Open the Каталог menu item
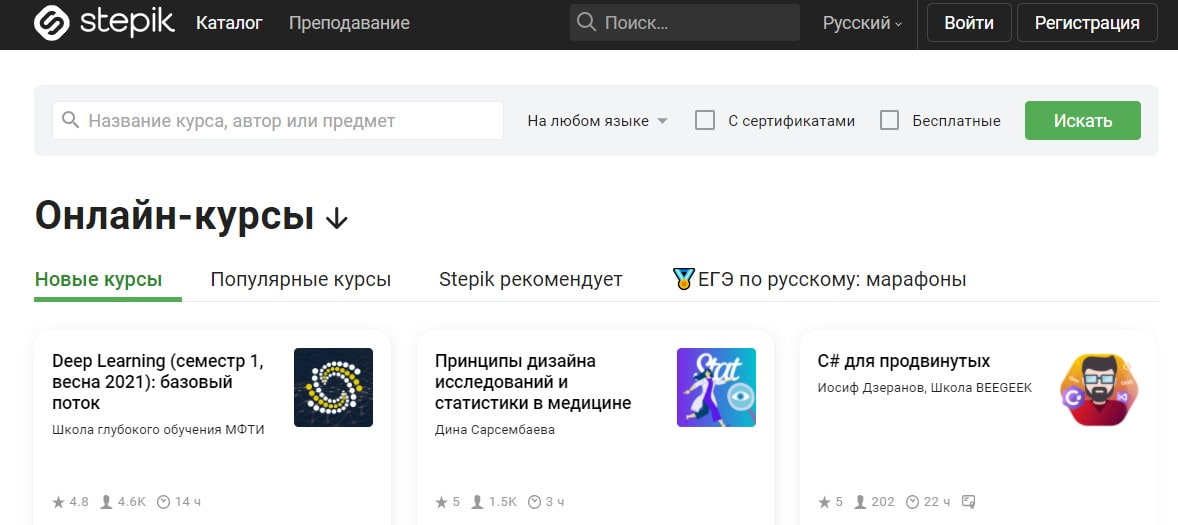This screenshot has height=525, width=1178. 229,23
